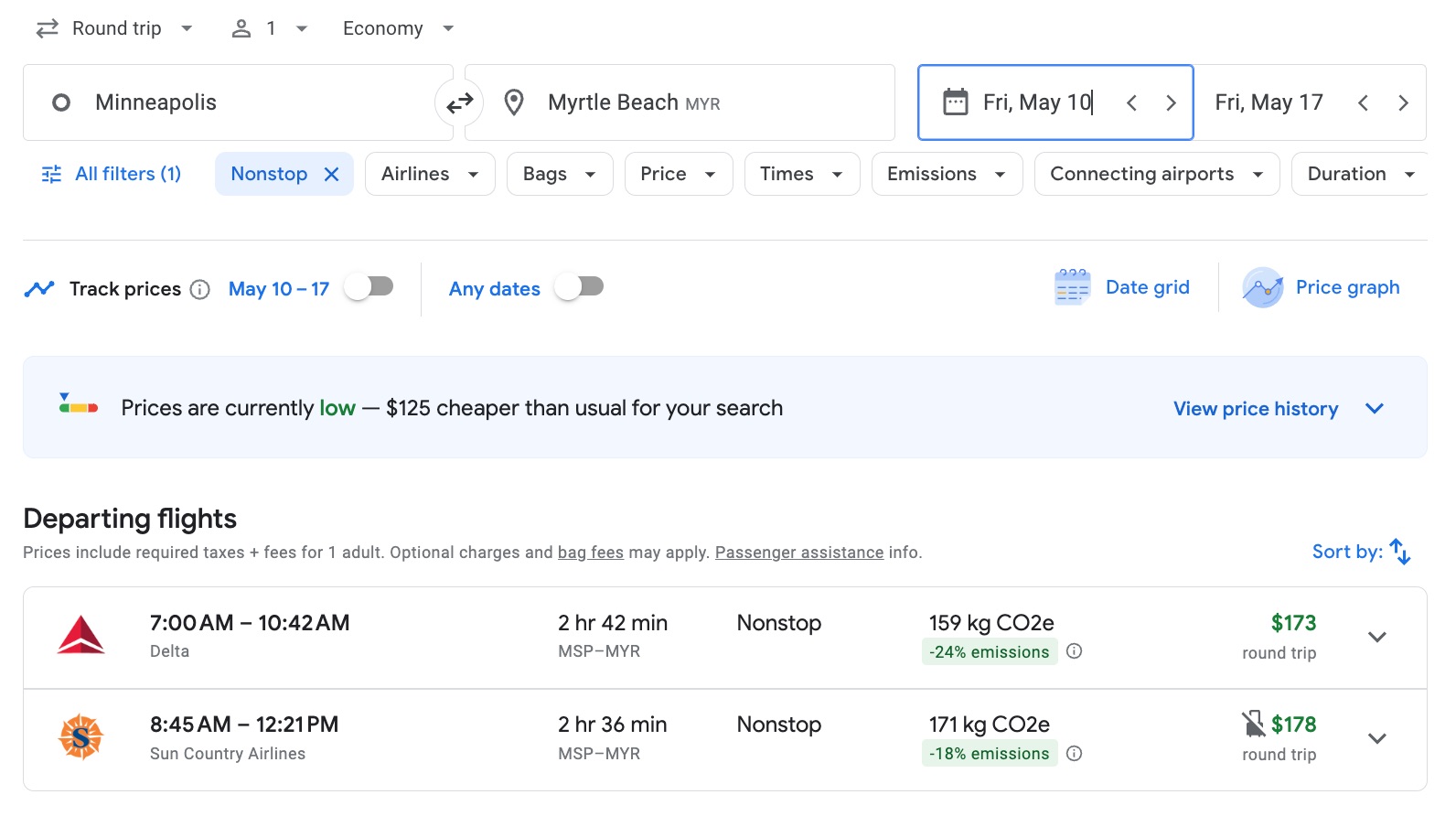Select the $173 Delta price

click(x=1293, y=623)
